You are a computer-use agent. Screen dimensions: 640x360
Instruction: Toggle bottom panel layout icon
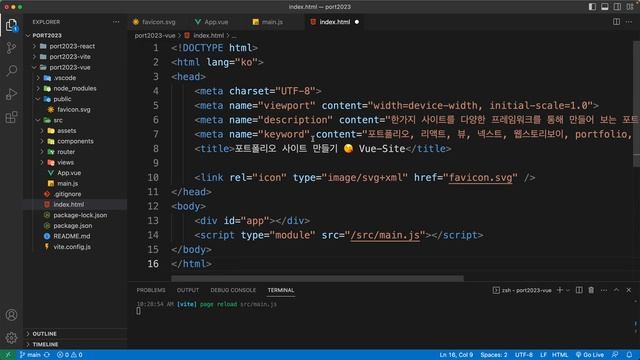pos(605,7)
